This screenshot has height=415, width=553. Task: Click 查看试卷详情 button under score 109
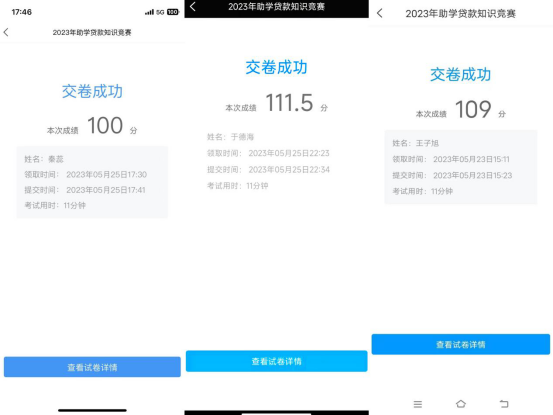point(461,344)
